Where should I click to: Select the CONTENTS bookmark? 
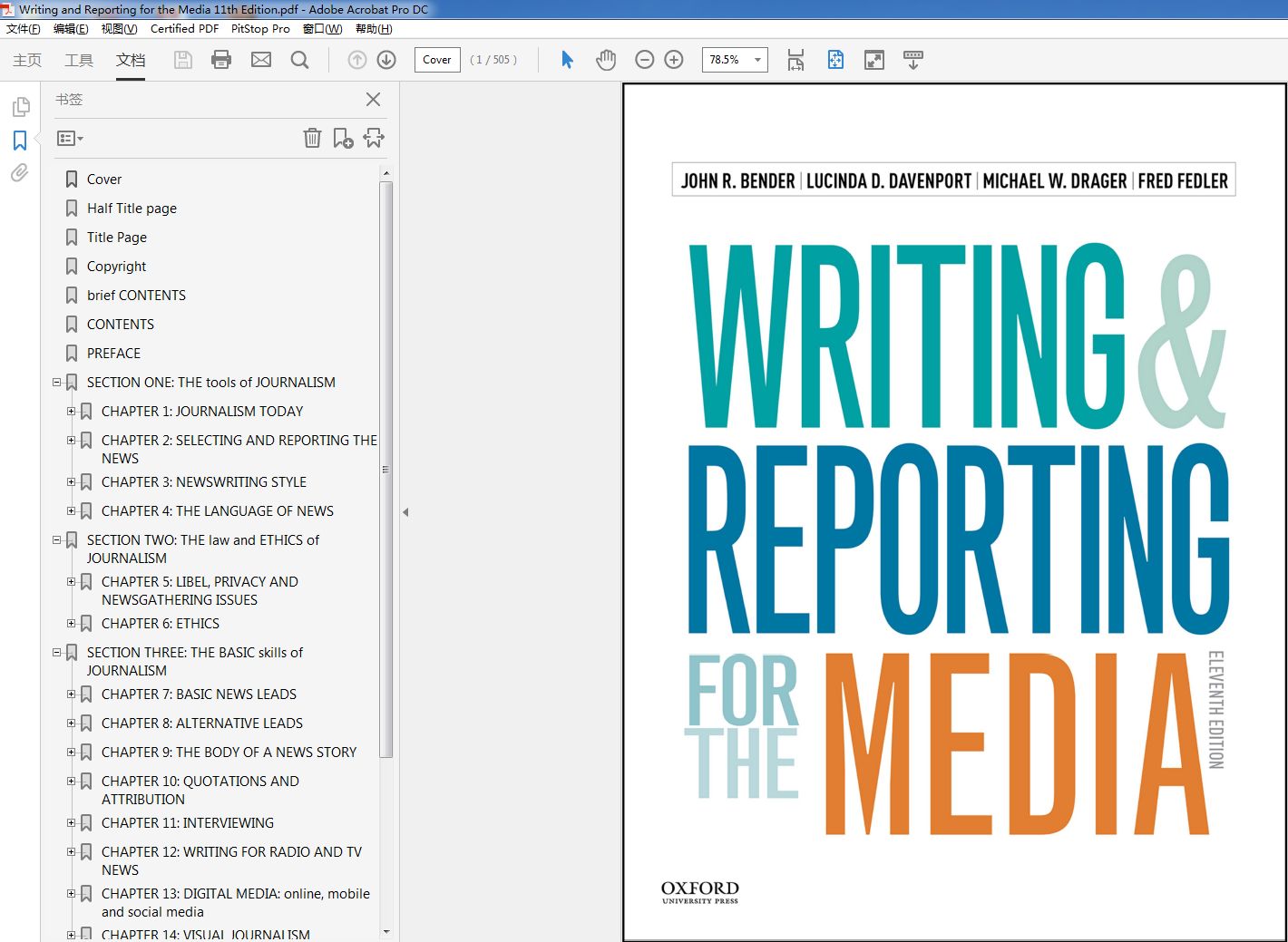click(121, 325)
